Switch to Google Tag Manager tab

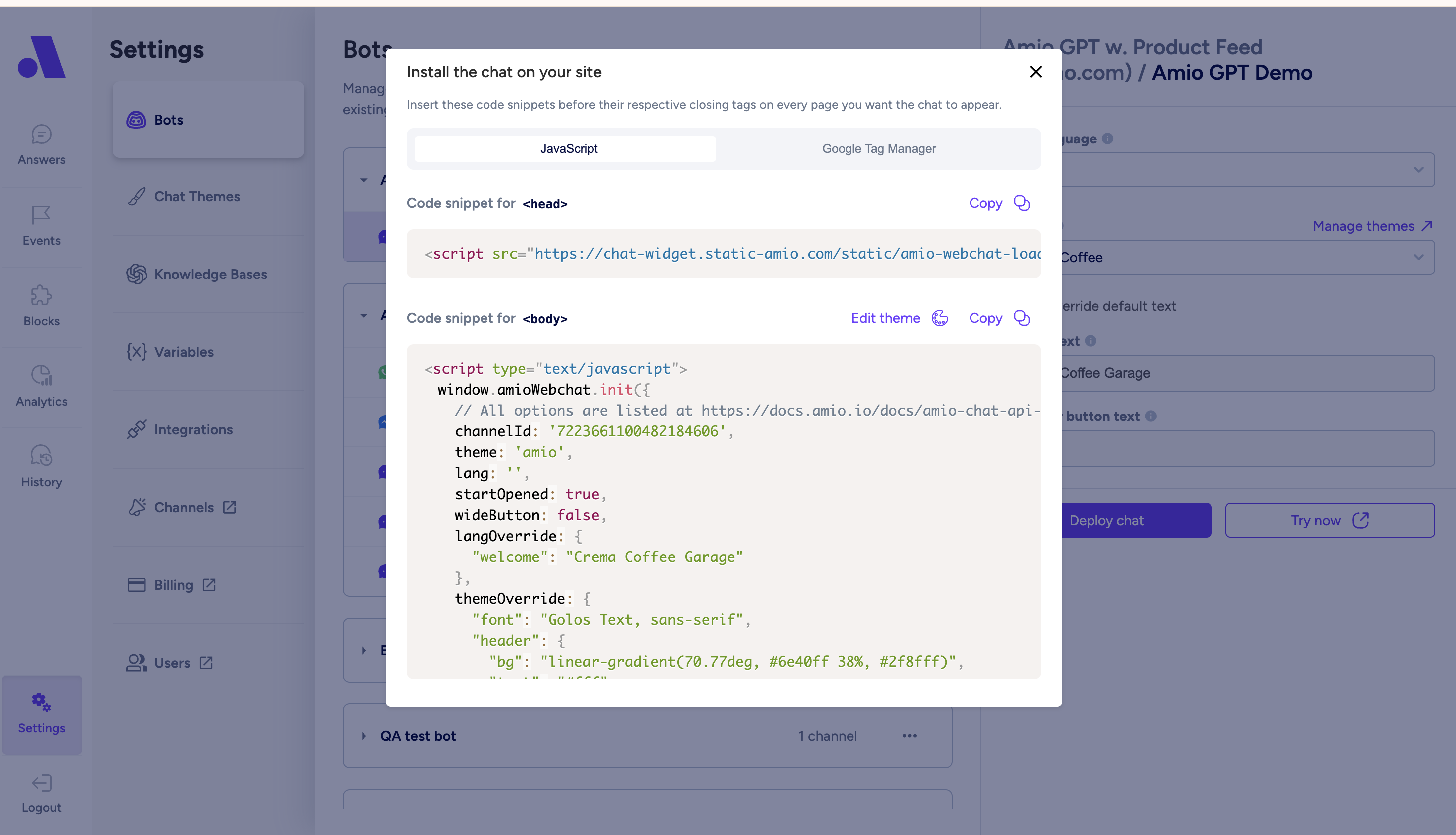(x=878, y=148)
